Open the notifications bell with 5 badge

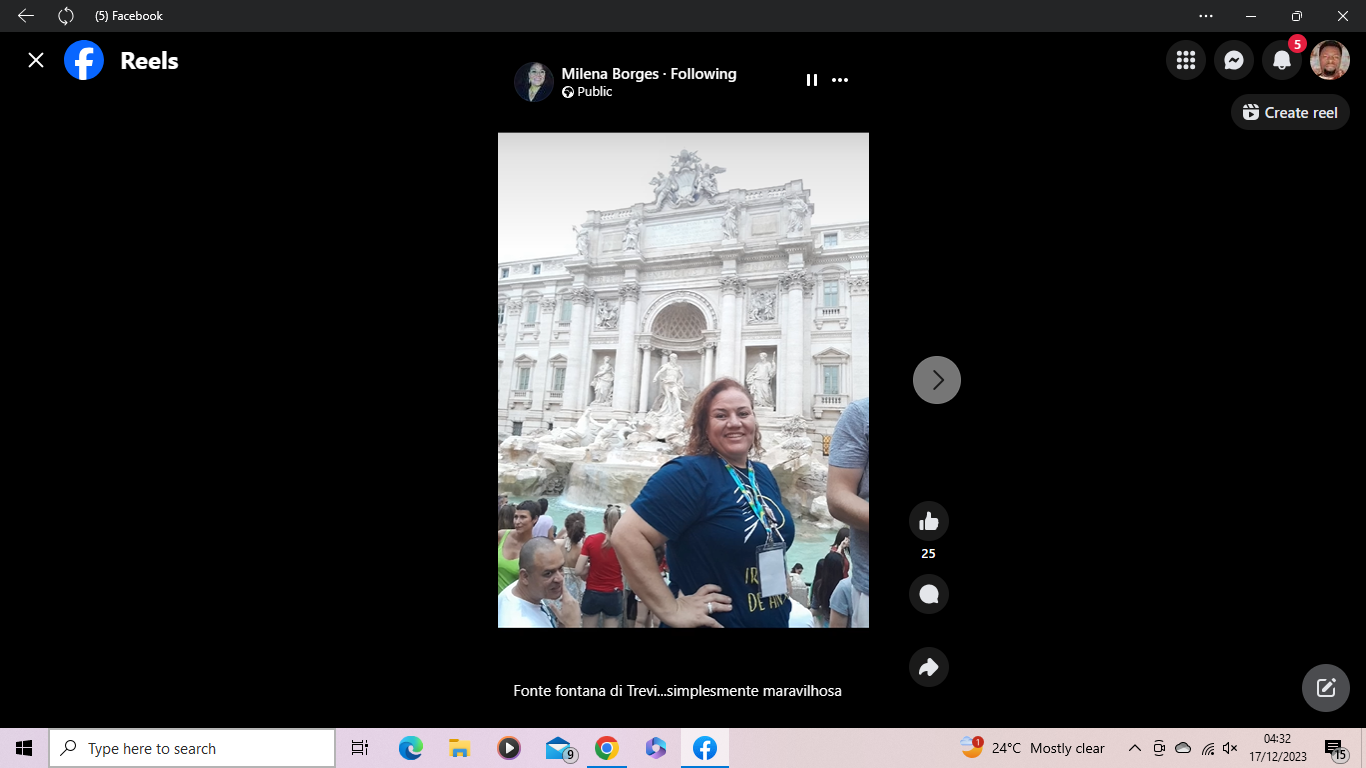[1282, 60]
